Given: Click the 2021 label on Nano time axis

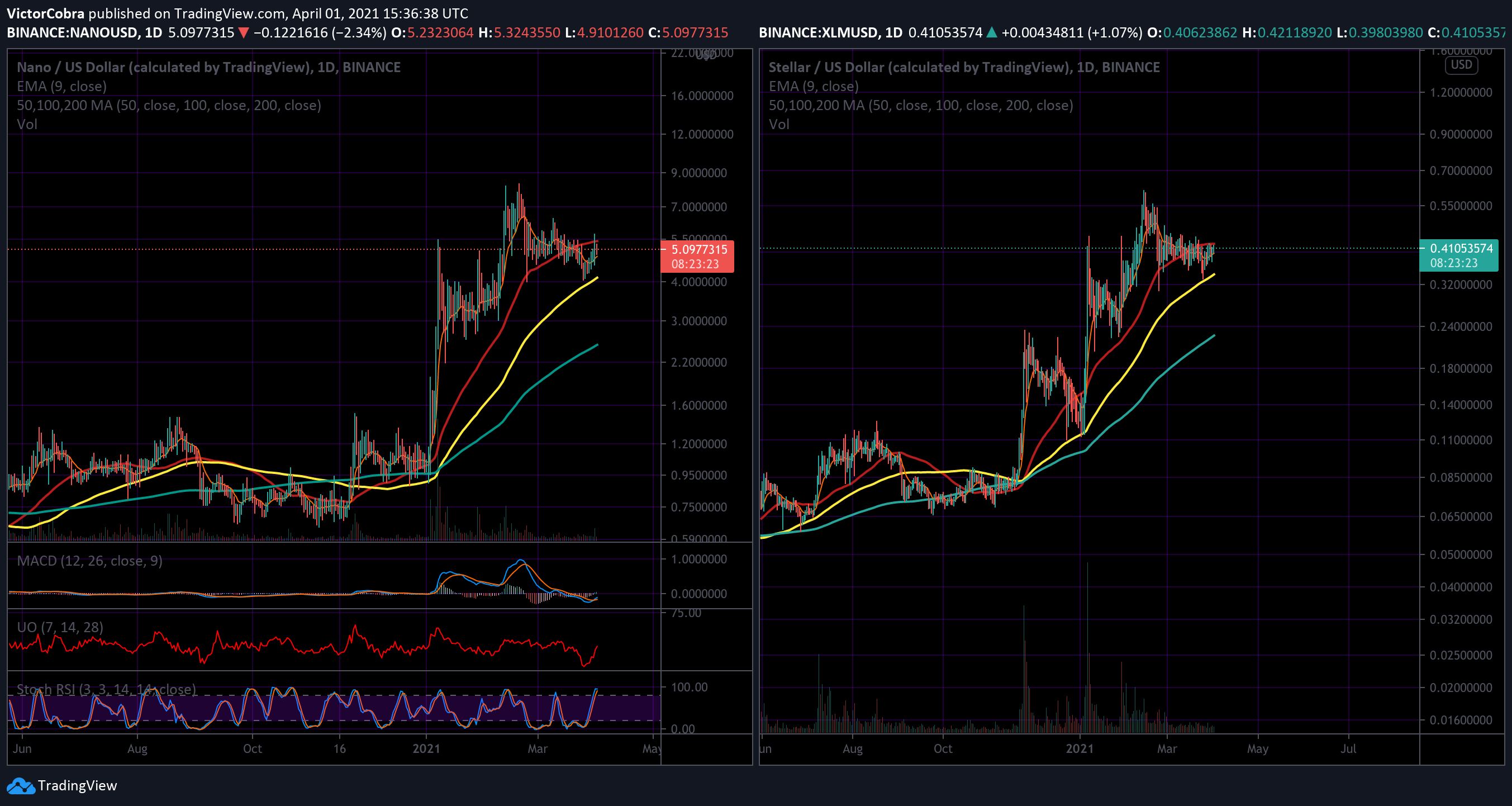Looking at the screenshot, I should [x=426, y=748].
